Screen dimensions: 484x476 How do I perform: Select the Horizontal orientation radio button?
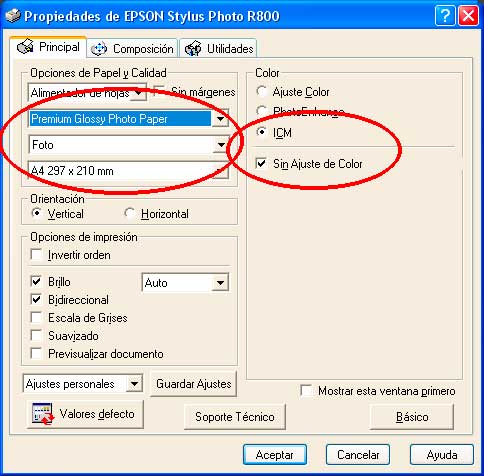[x=129, y=213]
